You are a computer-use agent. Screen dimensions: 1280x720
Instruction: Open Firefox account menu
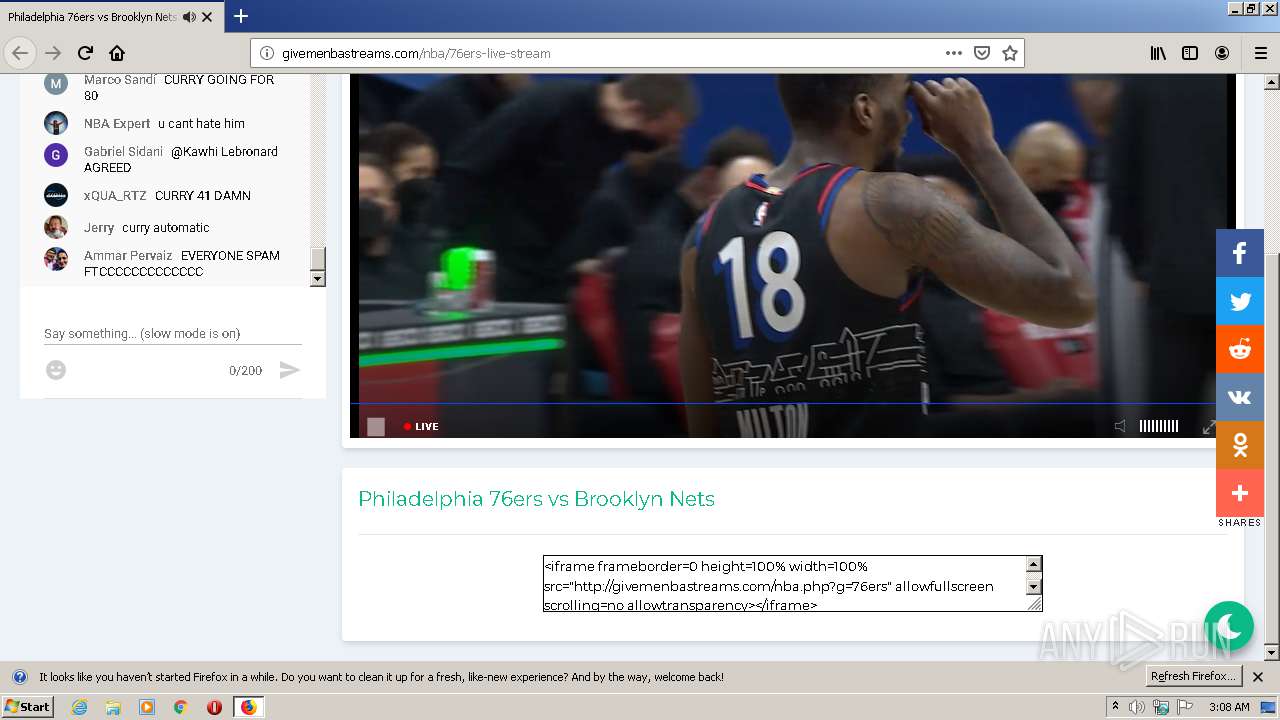(1222, 53)
